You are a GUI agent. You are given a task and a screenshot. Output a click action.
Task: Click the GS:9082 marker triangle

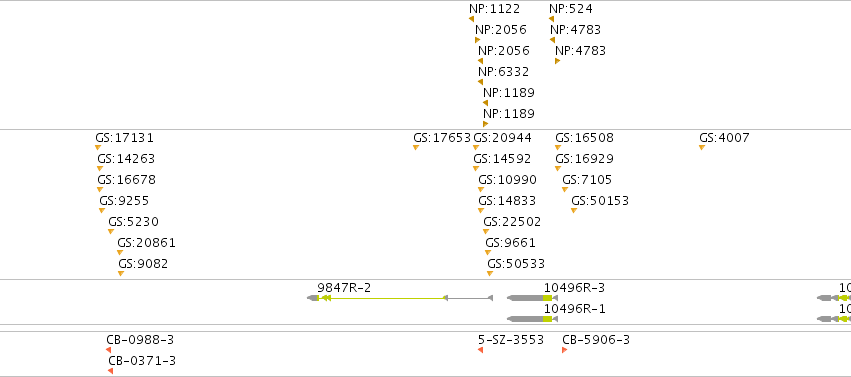[x=121, y=273]
